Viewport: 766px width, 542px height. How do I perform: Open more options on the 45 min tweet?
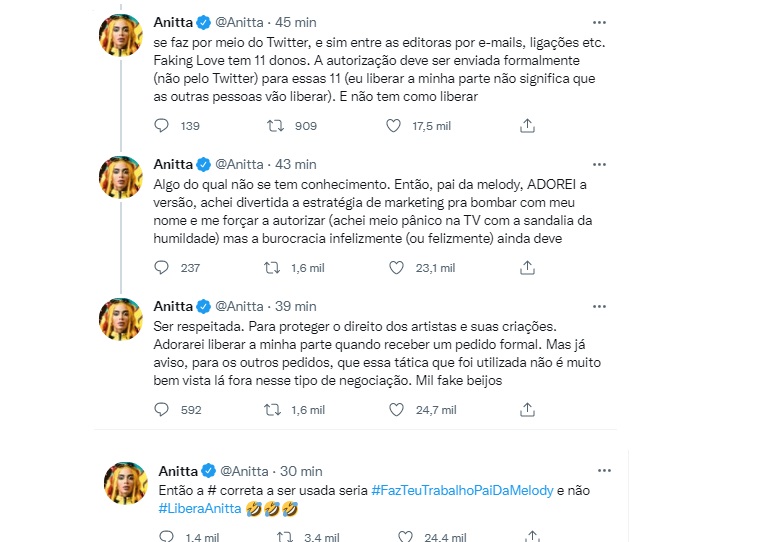[598, 21]
